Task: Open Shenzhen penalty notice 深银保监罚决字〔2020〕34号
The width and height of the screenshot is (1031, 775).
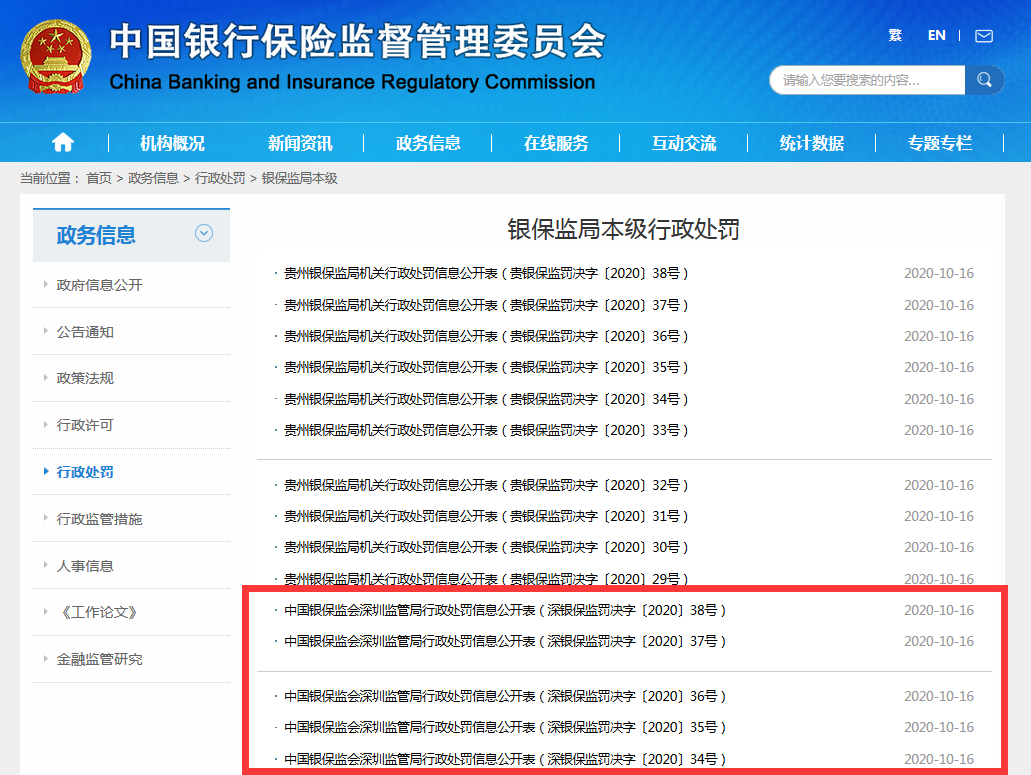Action: [505, 759]
